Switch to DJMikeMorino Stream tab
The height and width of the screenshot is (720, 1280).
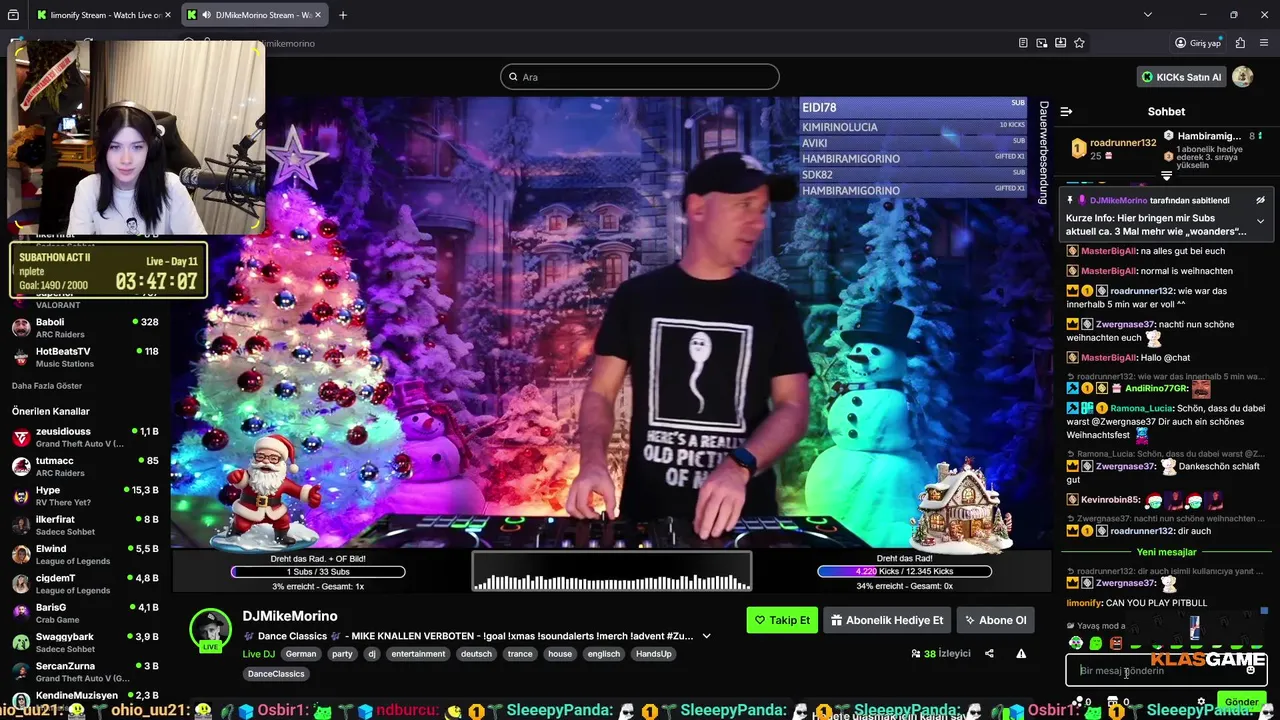pos(255,15)
